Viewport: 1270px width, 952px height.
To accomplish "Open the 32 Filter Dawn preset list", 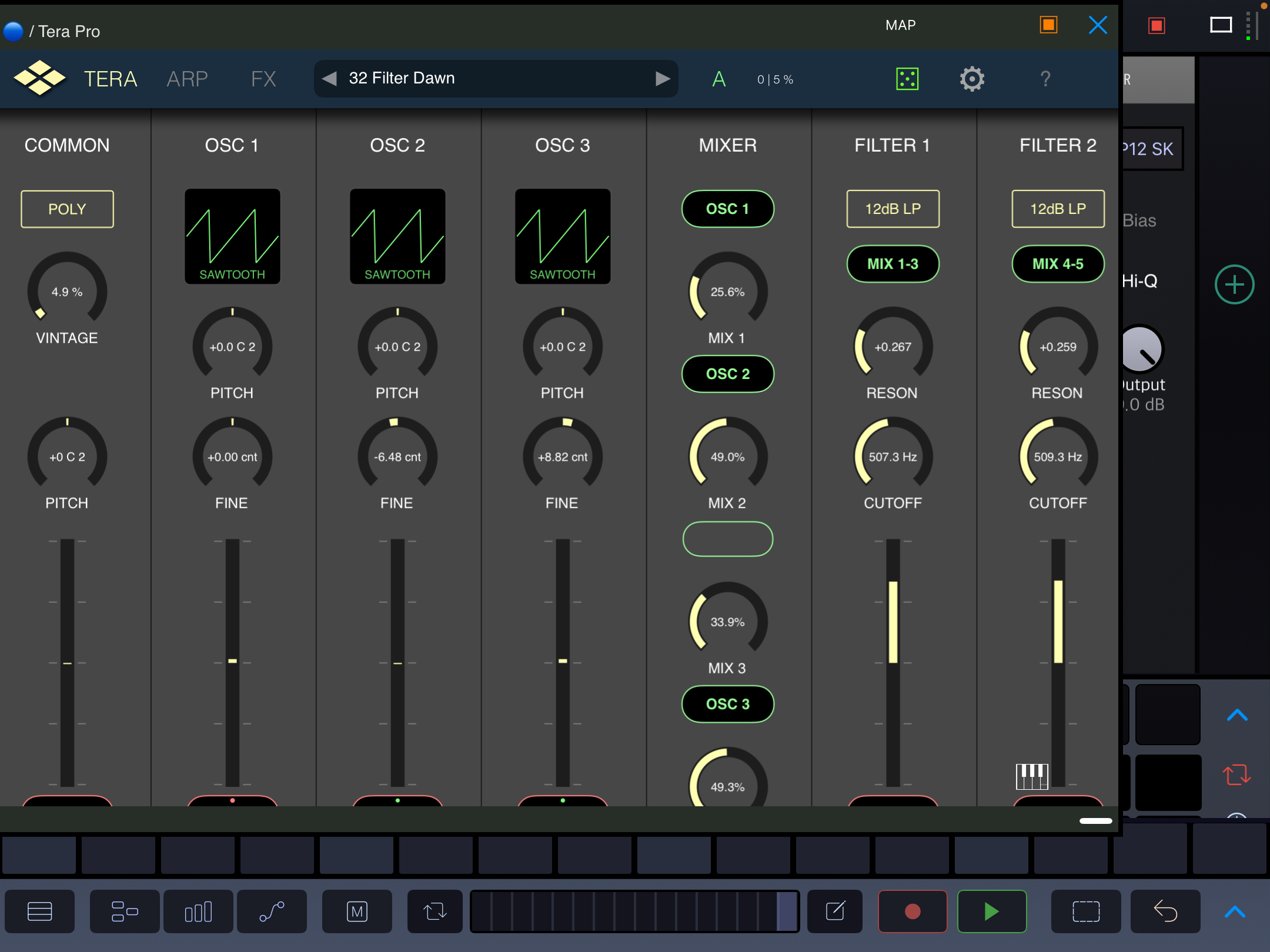I will pos(496,78).
